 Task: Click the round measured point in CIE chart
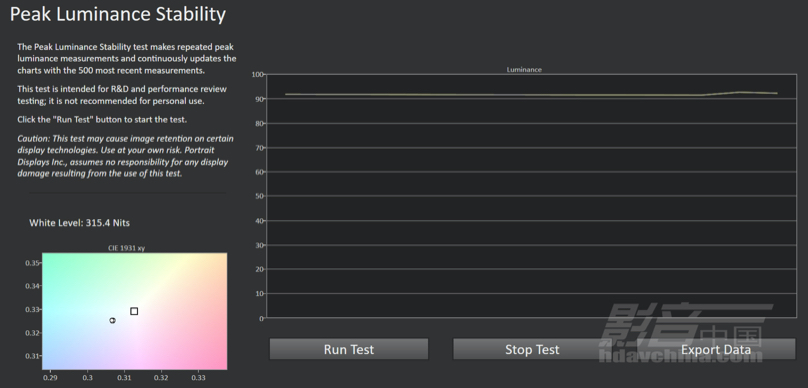coord(112,320)
